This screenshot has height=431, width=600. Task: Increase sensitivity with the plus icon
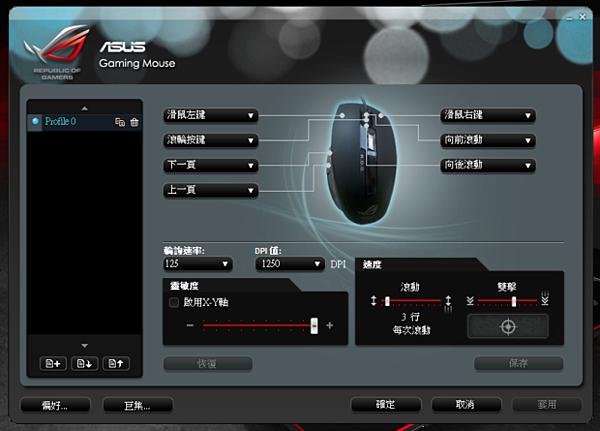330,325
